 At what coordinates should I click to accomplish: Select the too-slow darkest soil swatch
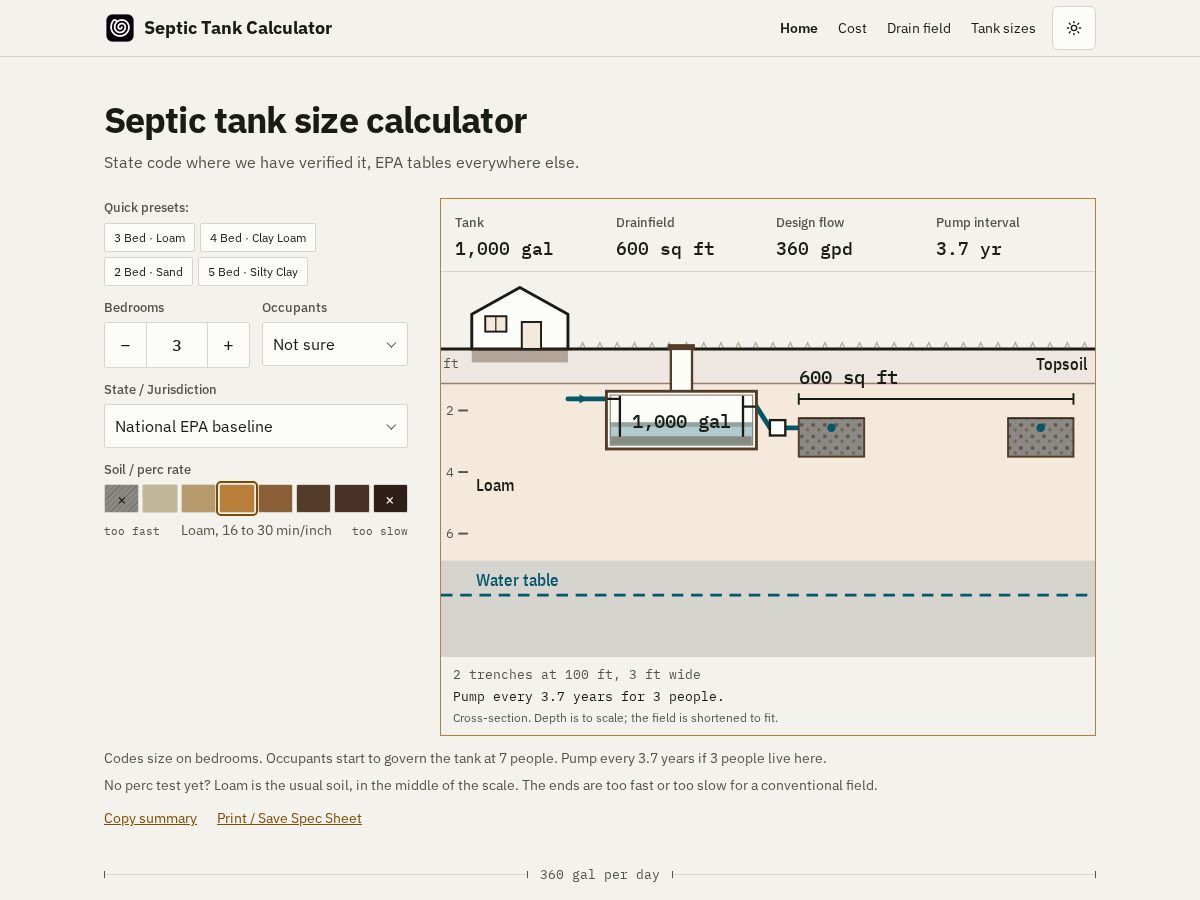390,499
